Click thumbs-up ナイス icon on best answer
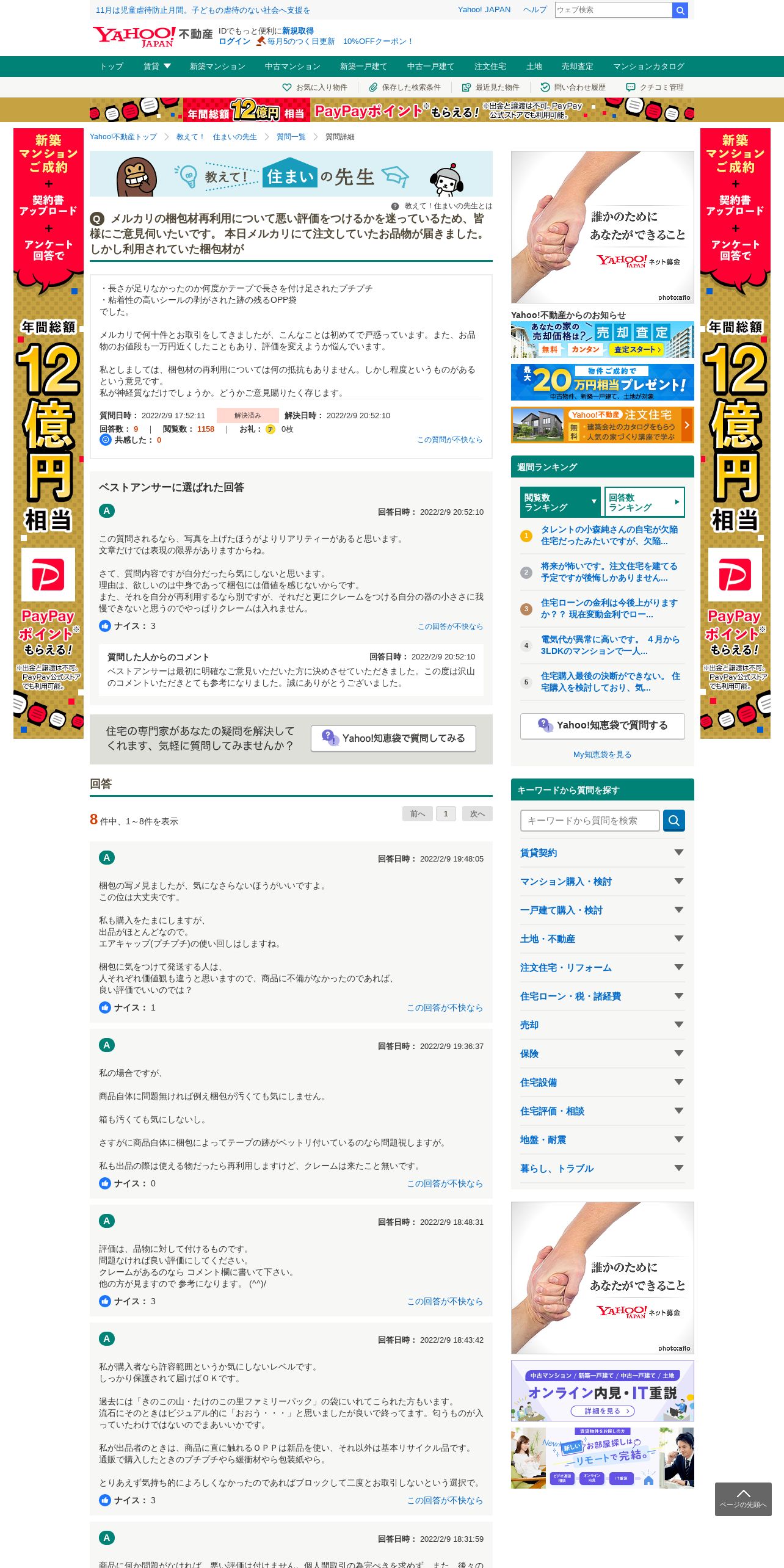 (x=105, y=626)
